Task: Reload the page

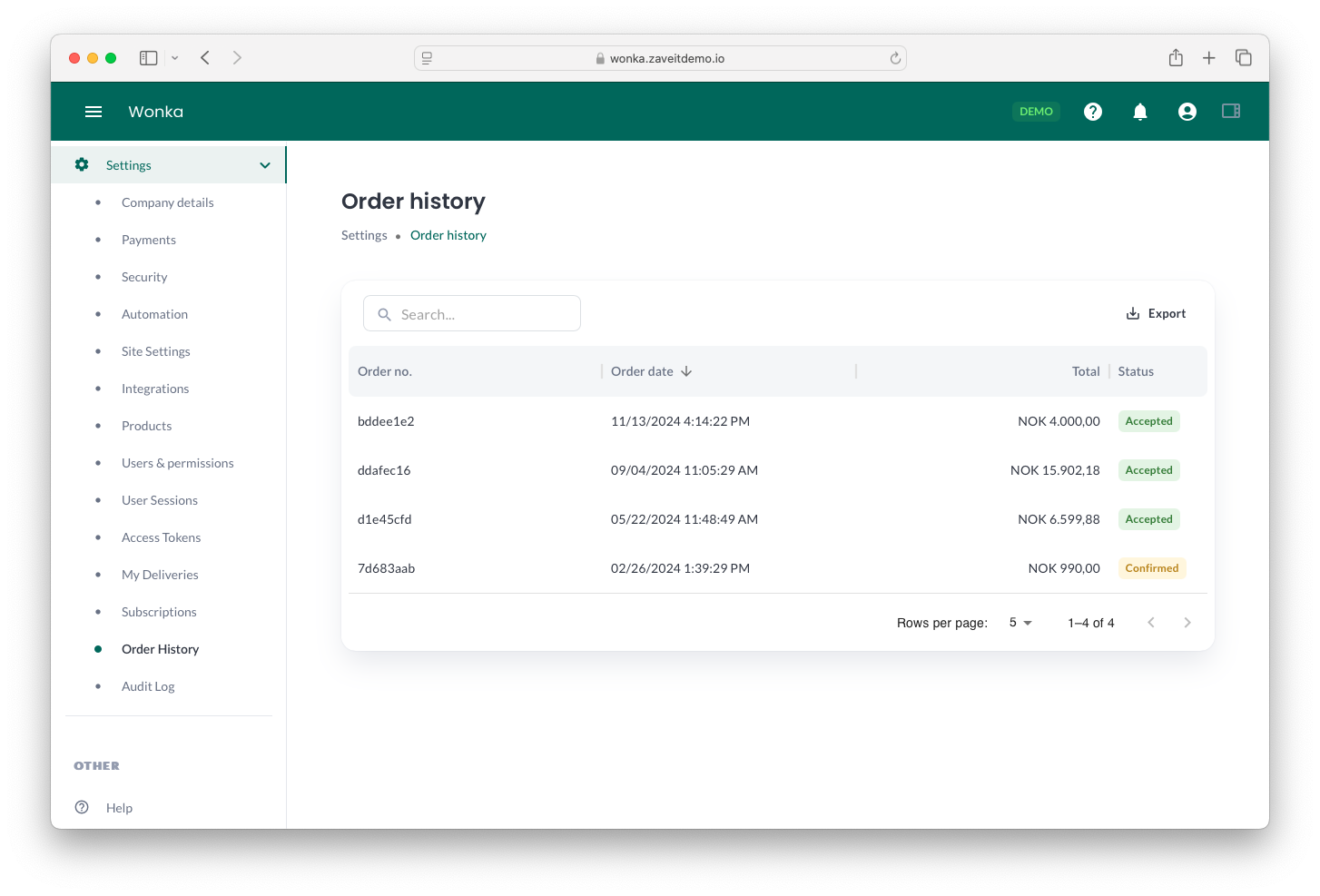Action: (x=895, y=58)
